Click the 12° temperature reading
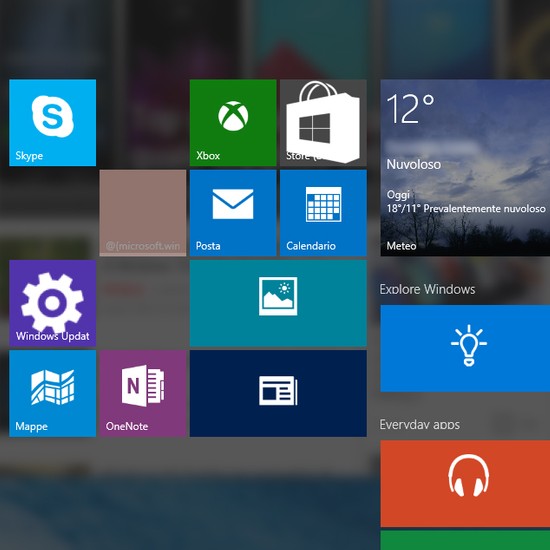The height and width of the screenshot is (550, 550). (410, 109)
